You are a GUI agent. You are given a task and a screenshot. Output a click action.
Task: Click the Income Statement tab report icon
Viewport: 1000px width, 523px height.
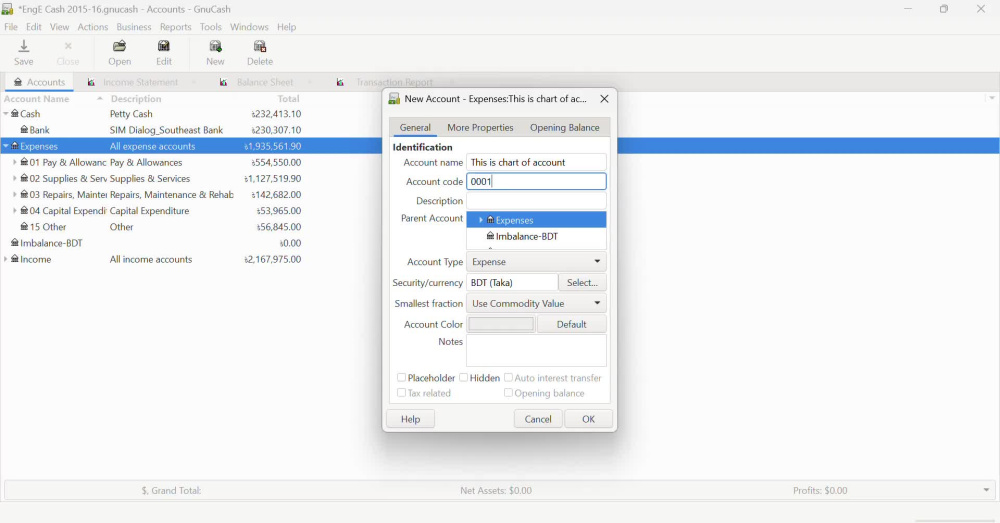click(x=91, y=82)
